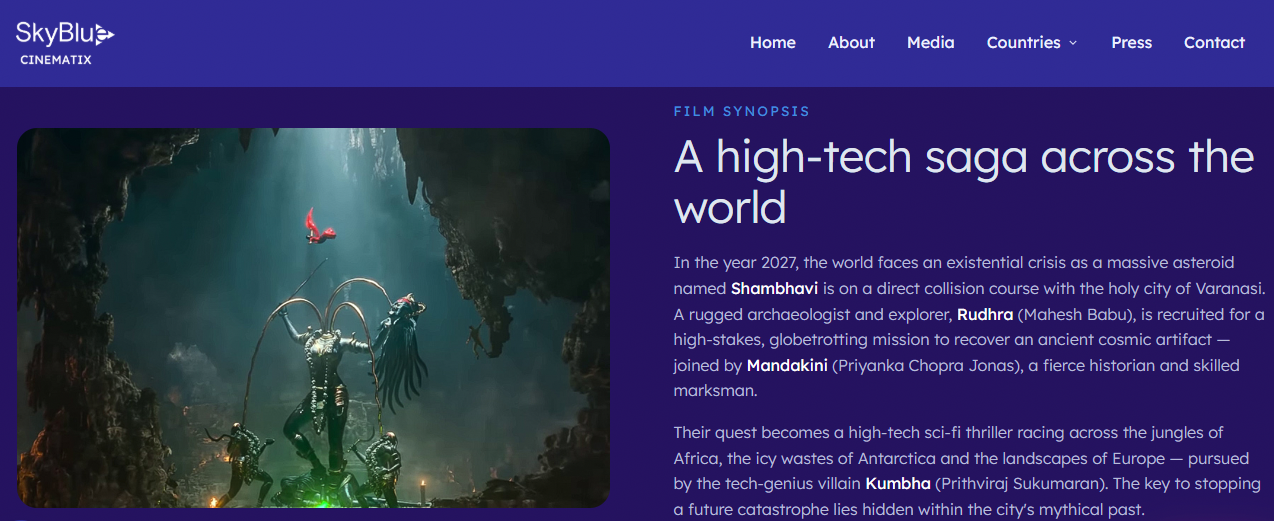
Task: Go to the About page
Action: click(851, 43)
